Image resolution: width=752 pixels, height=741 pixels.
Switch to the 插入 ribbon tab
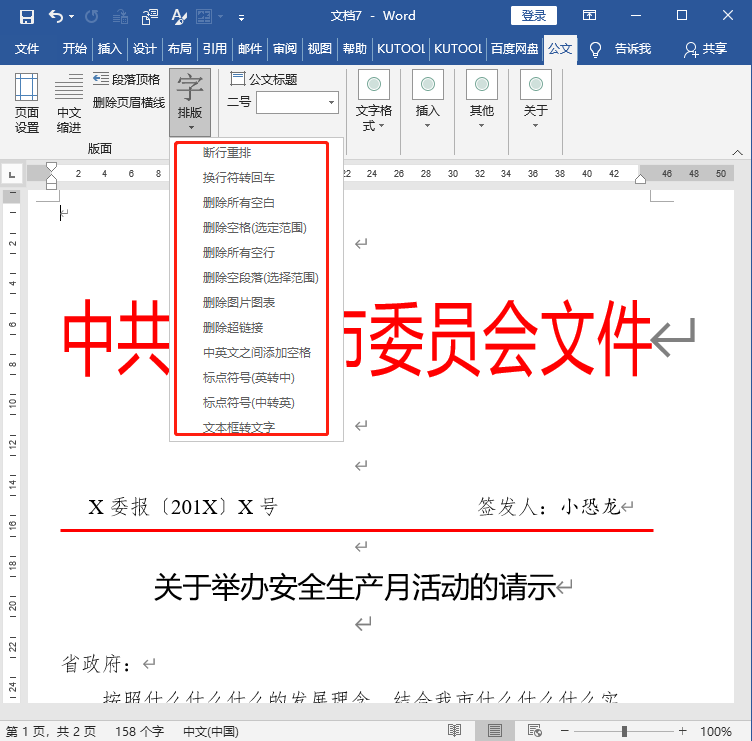[x=109, y=48]
